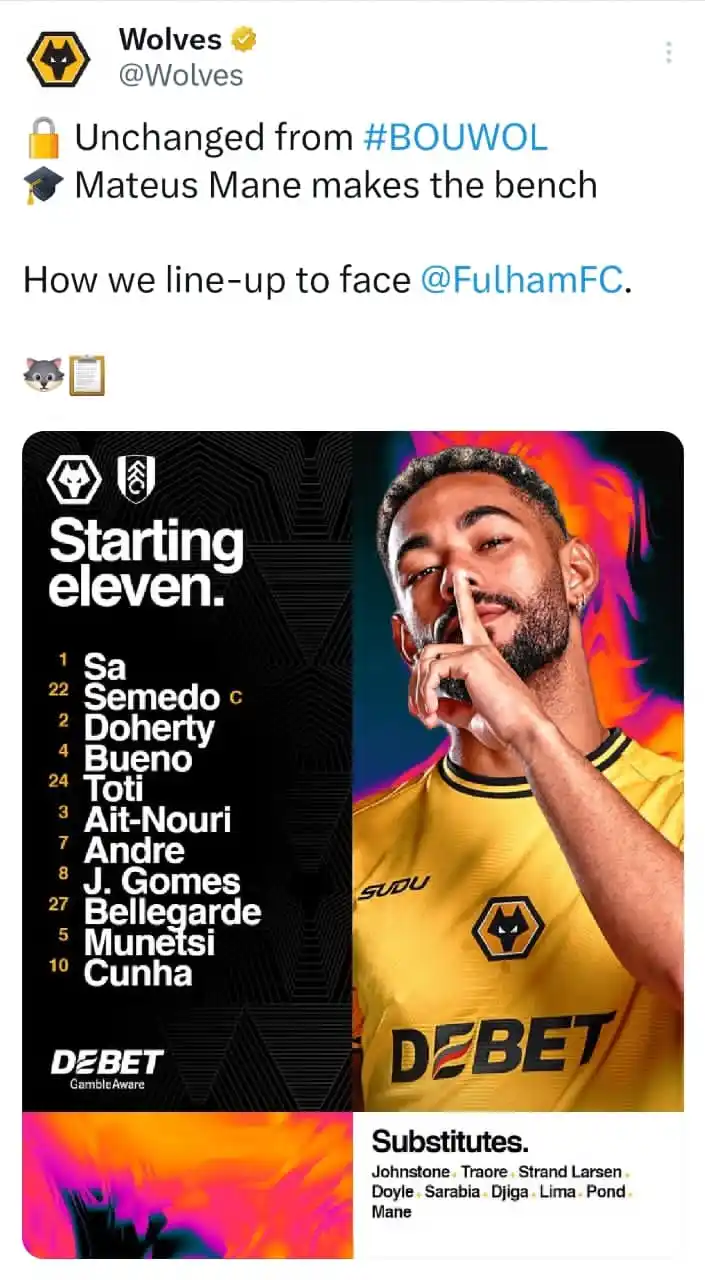
Task: Open the three-dot more options menu
Action: [669, 52]
